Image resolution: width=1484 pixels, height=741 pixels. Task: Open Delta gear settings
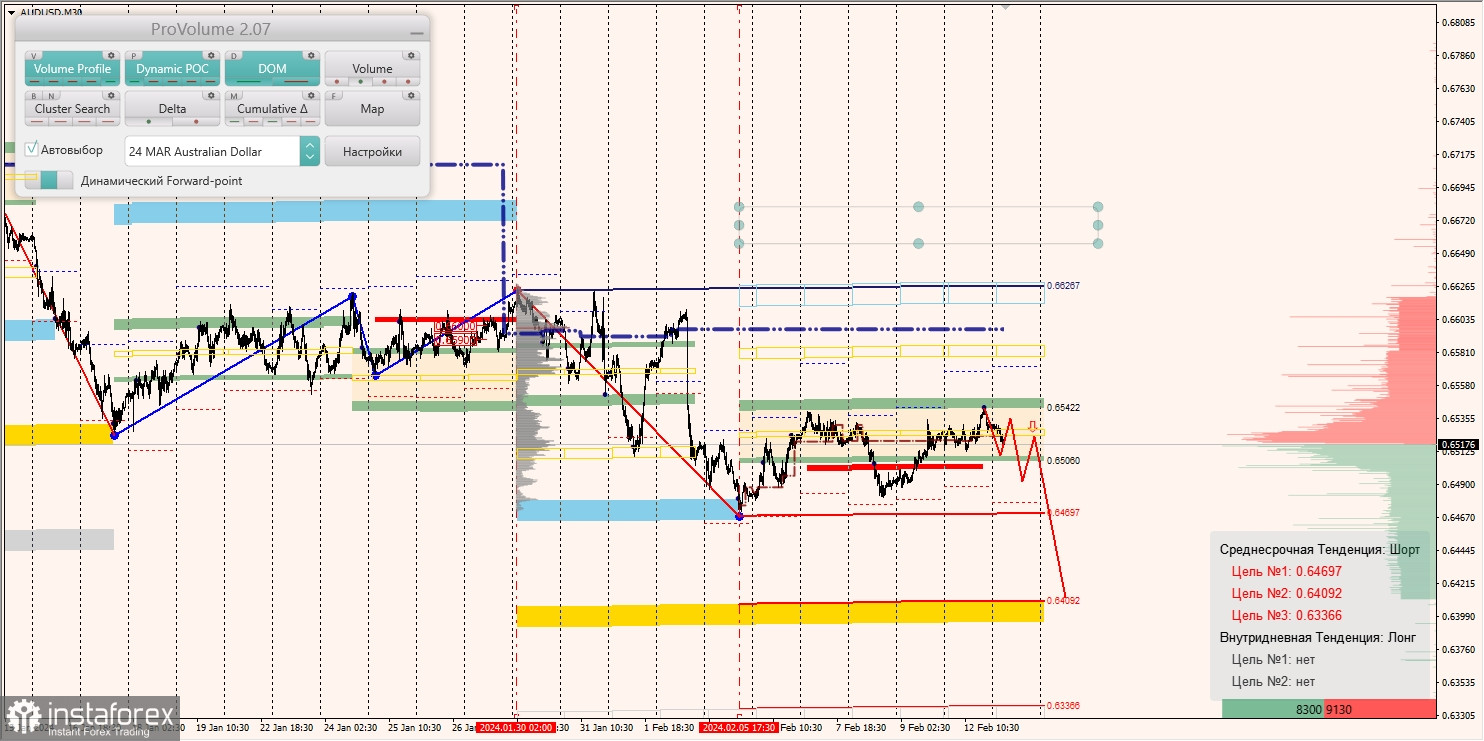pos(211,96)
